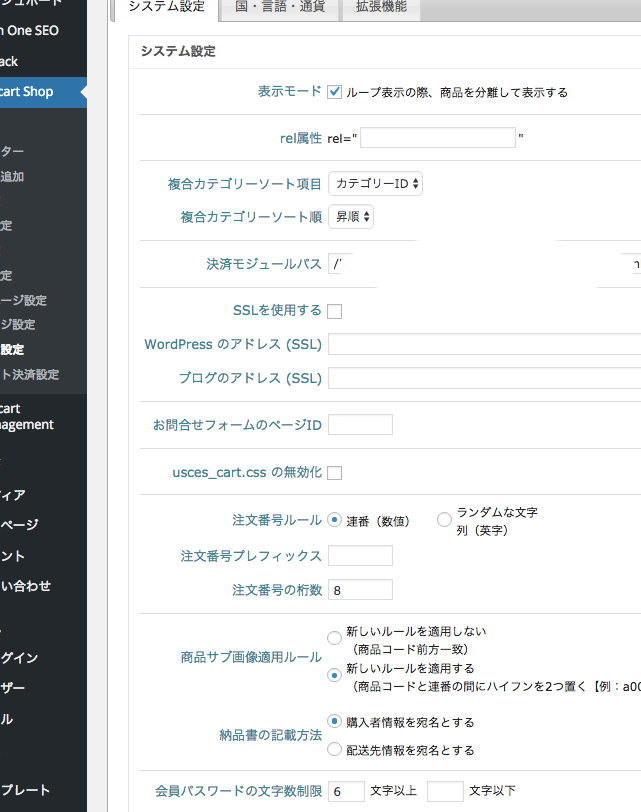This screenshot has width=641, height=812.
Task: Select the 連番(数値) radio button
Action: tap(334, 519)
